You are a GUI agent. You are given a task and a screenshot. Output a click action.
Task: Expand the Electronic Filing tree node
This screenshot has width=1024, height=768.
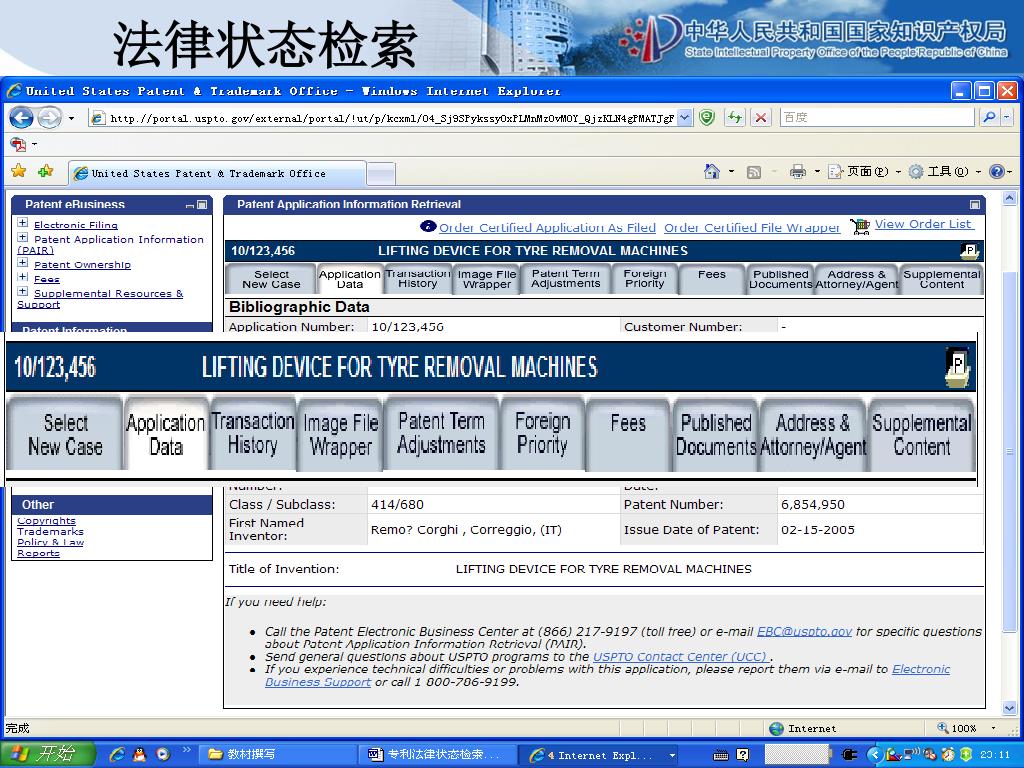23,223
